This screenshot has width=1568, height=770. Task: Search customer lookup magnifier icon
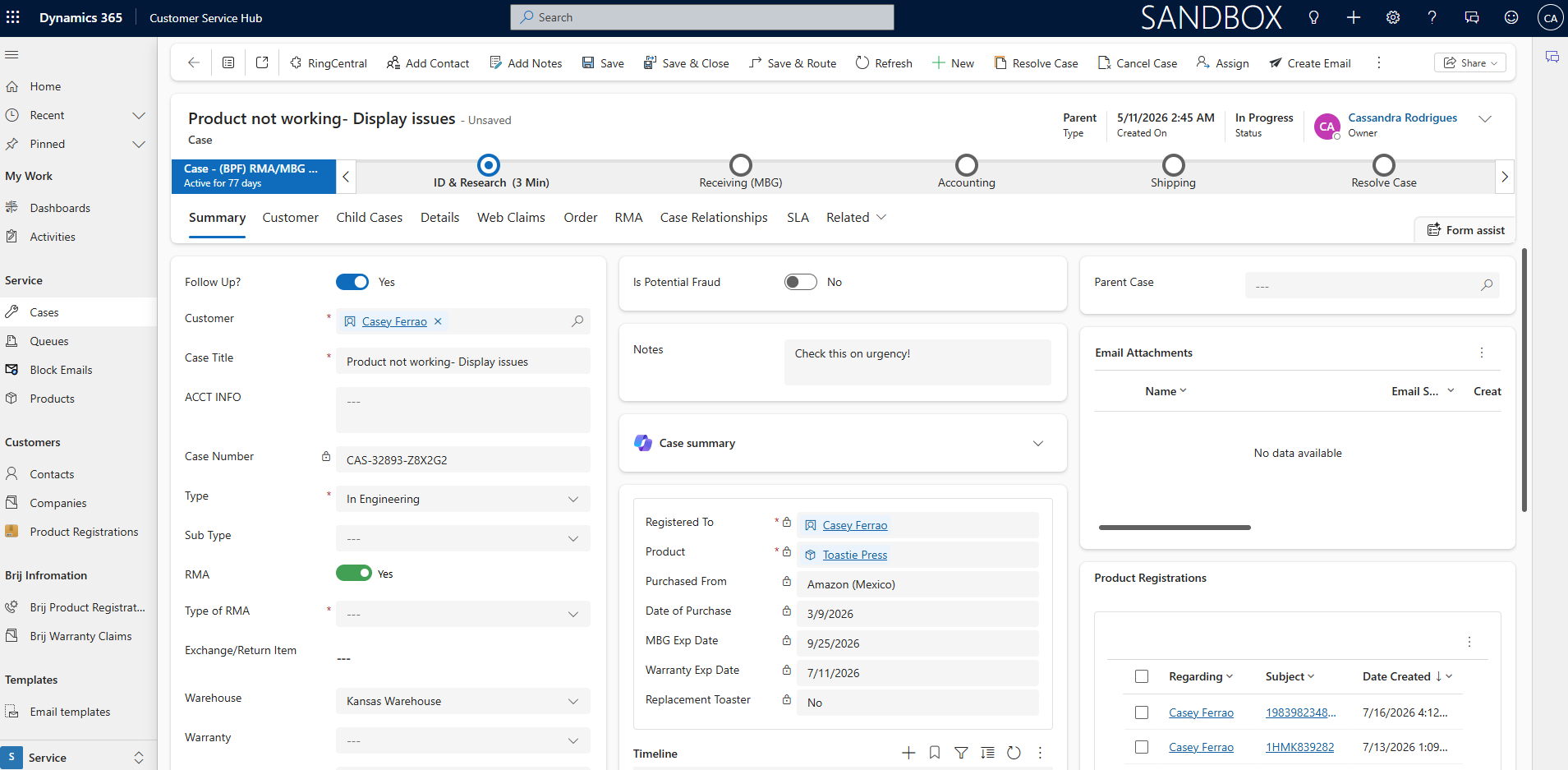click(x=577, y=321)
